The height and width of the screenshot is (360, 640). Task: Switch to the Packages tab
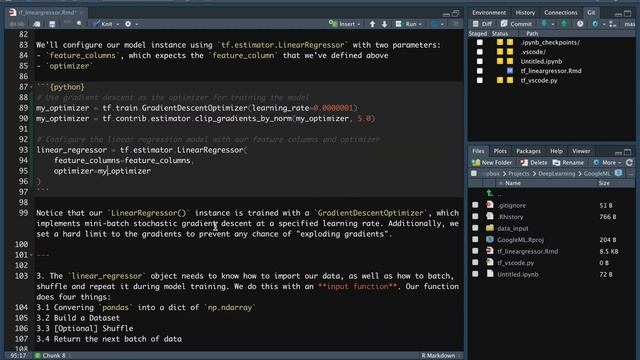tap(528, 151)
